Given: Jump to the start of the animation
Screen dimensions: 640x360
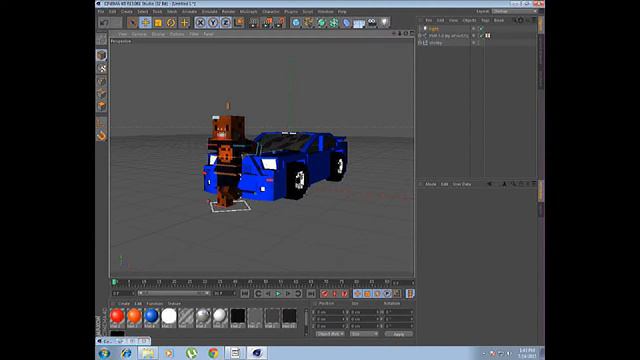Looking at the screenshot, I should pos(244,293).
